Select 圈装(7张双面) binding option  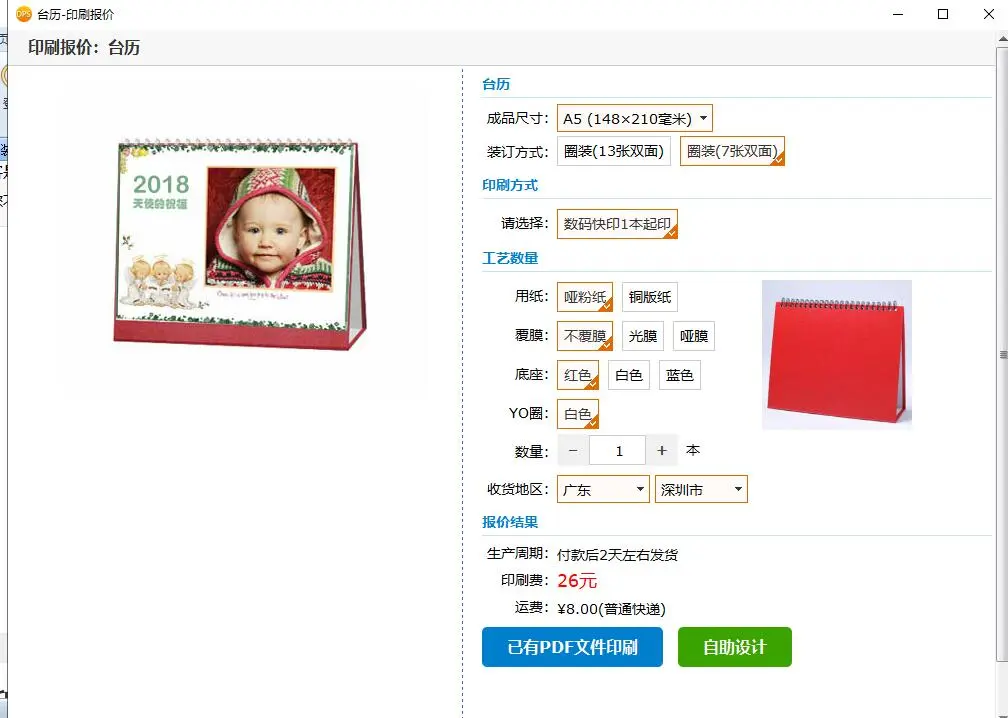[732, 152]
